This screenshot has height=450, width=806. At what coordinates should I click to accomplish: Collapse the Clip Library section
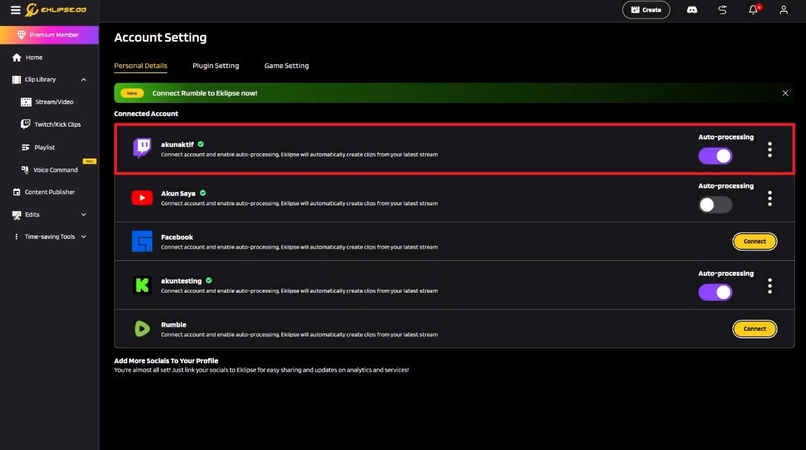coord(83,80)
